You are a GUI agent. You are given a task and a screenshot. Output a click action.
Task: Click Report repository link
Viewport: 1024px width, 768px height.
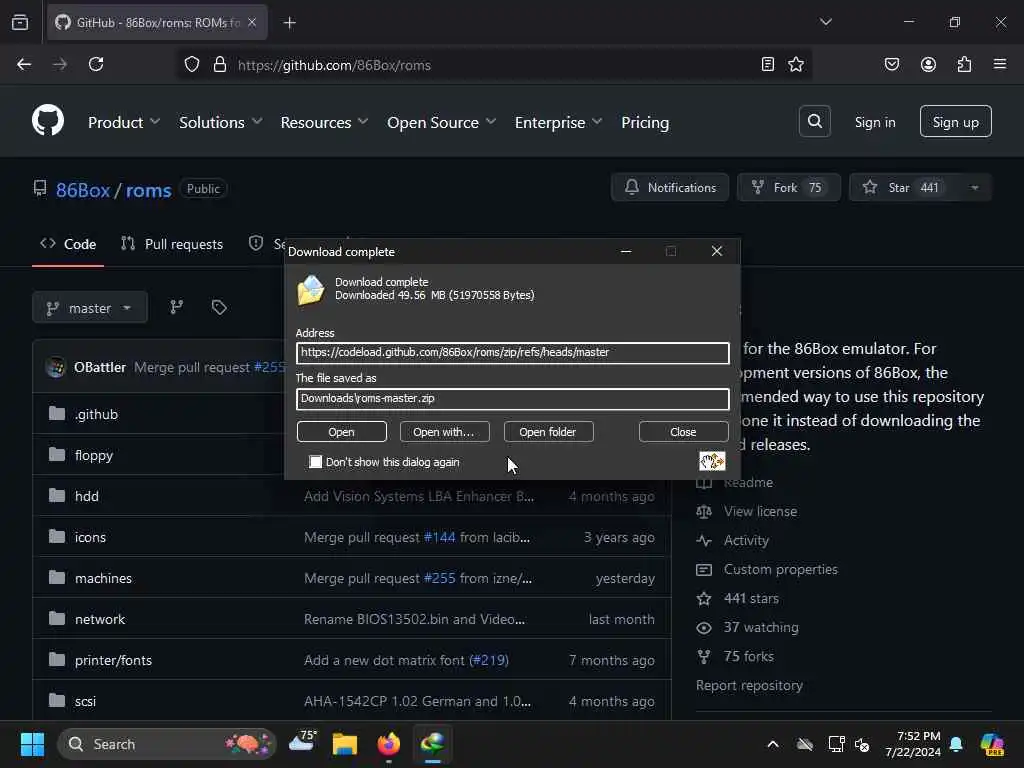click(749, 685)
